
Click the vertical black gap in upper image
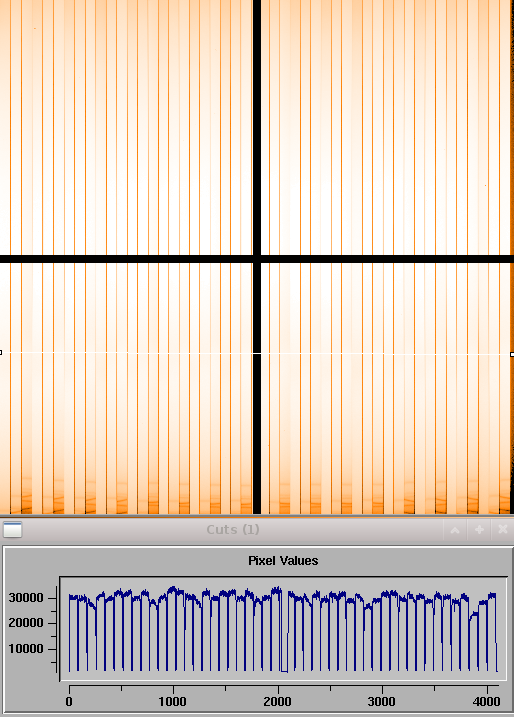coord(257,127)
